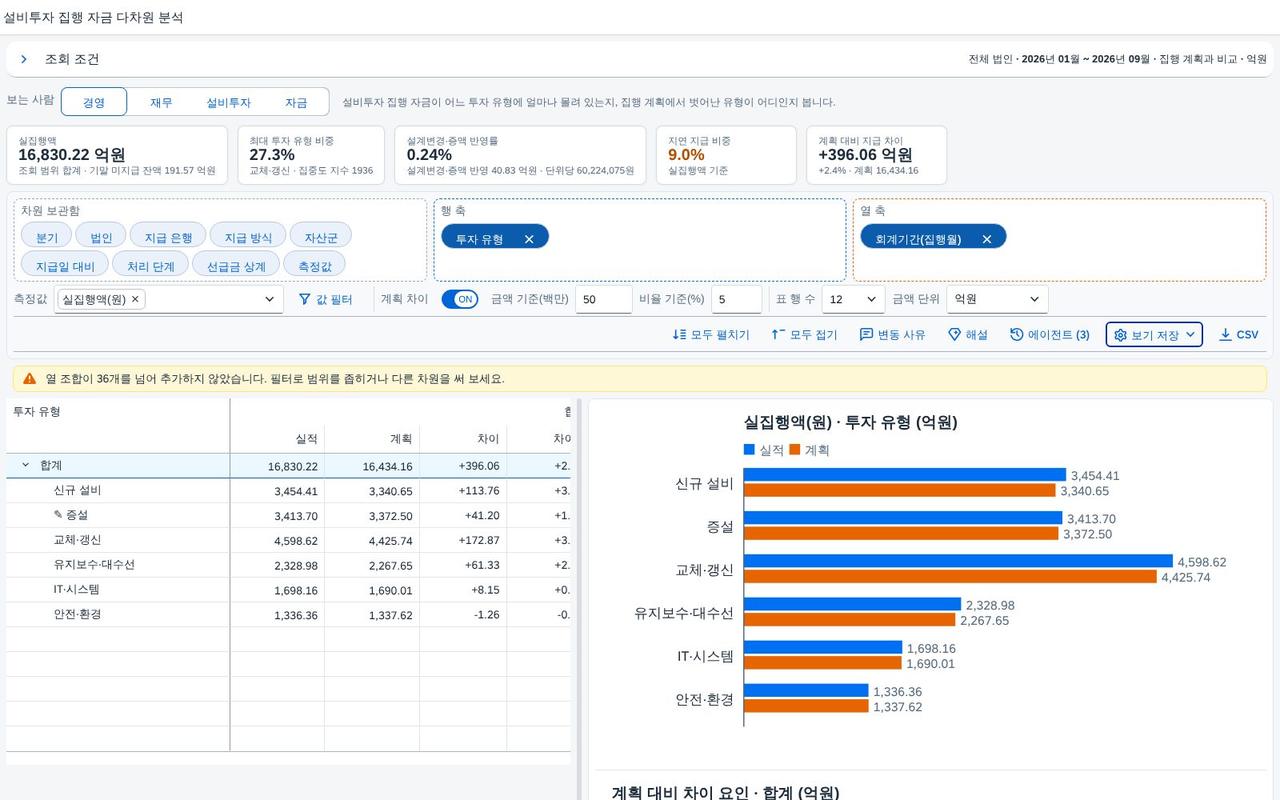Open 변동 사유 comment panel

[893, 335]
